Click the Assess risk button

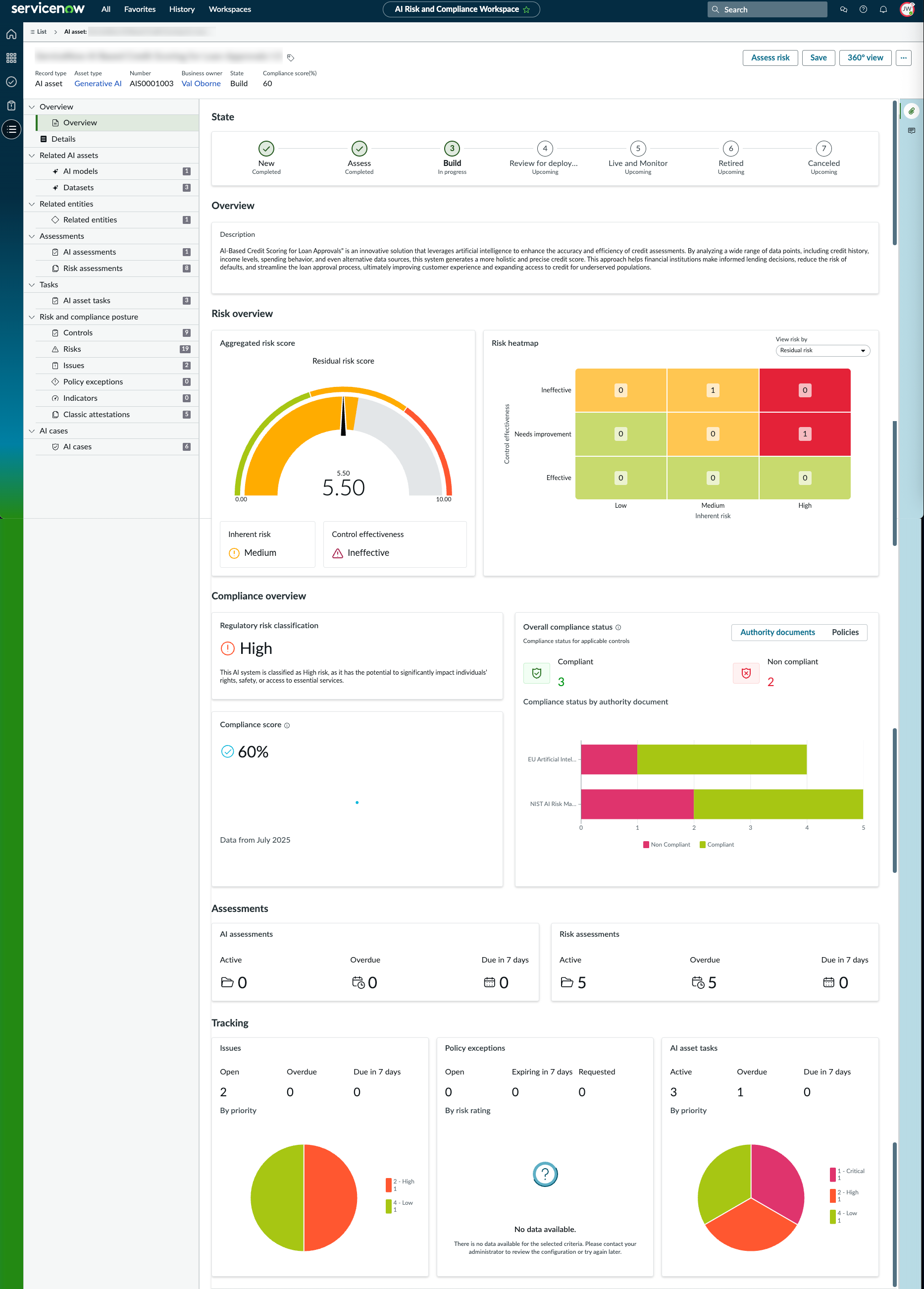click(770, 57)
